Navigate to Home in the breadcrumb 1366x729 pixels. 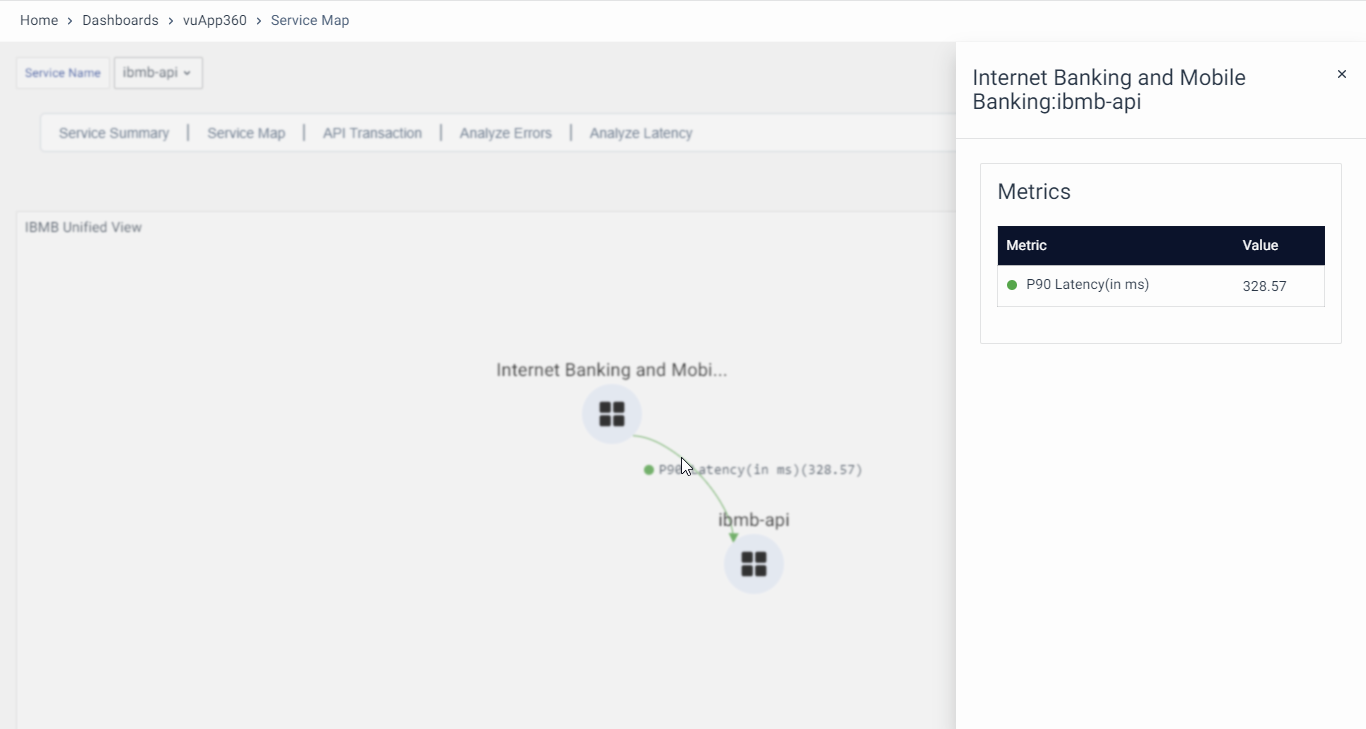(39, 20)
